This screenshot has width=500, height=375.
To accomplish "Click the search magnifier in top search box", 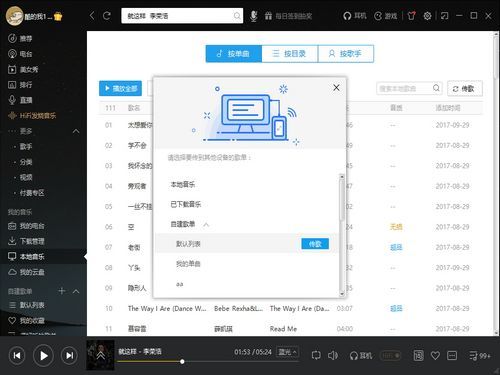I will pyautogui.click(x=237, y=16).
